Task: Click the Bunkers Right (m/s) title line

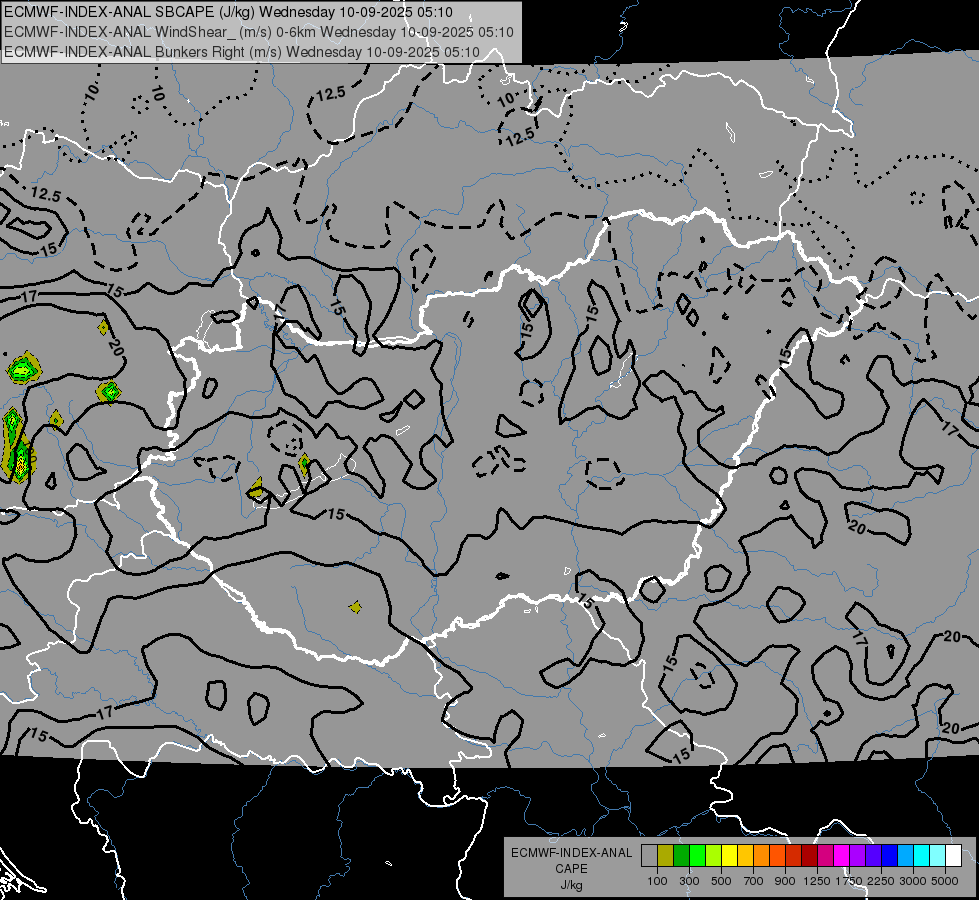Action: [x=242, y=52]
